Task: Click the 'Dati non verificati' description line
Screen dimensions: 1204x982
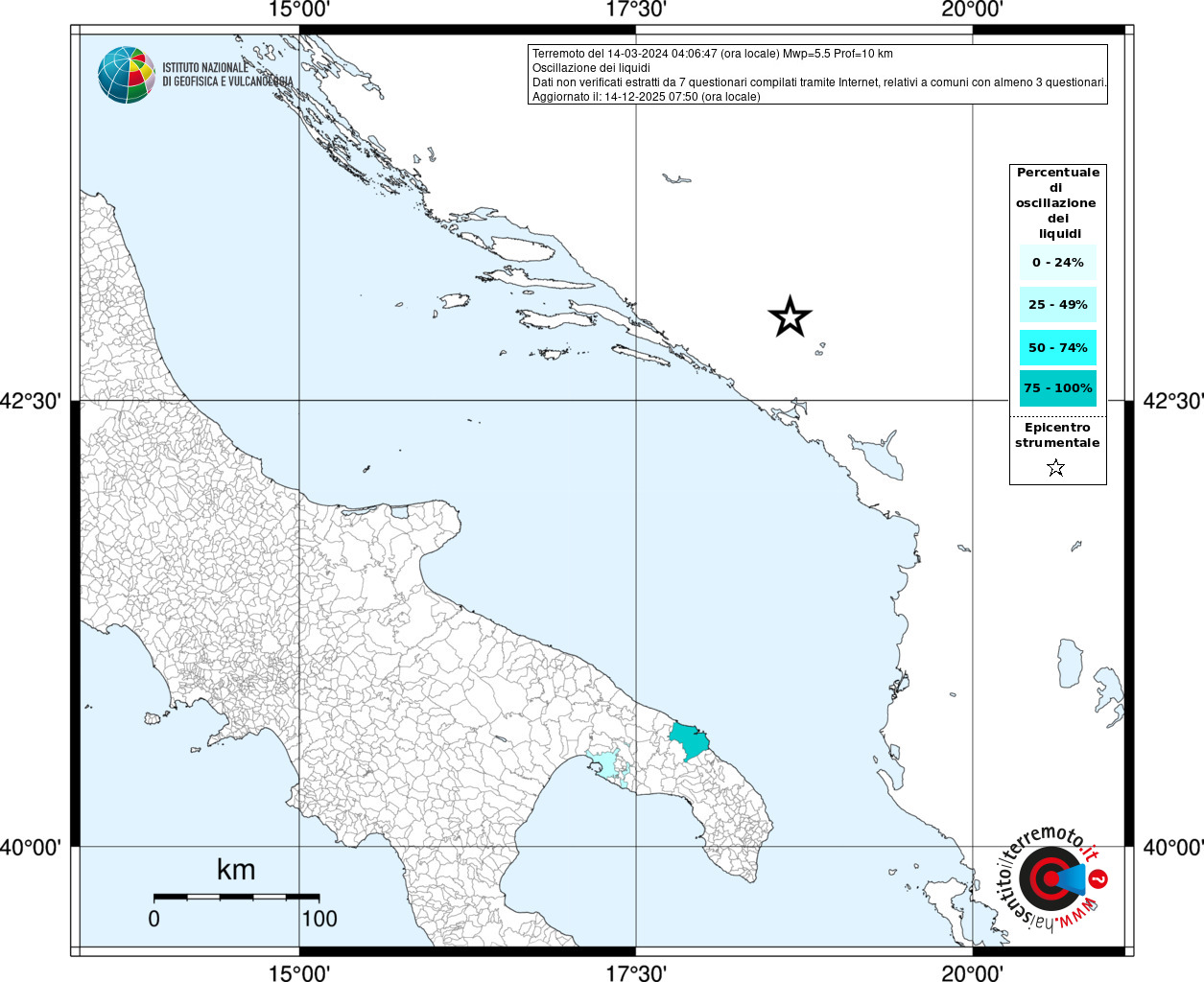Action: [819, 82]
